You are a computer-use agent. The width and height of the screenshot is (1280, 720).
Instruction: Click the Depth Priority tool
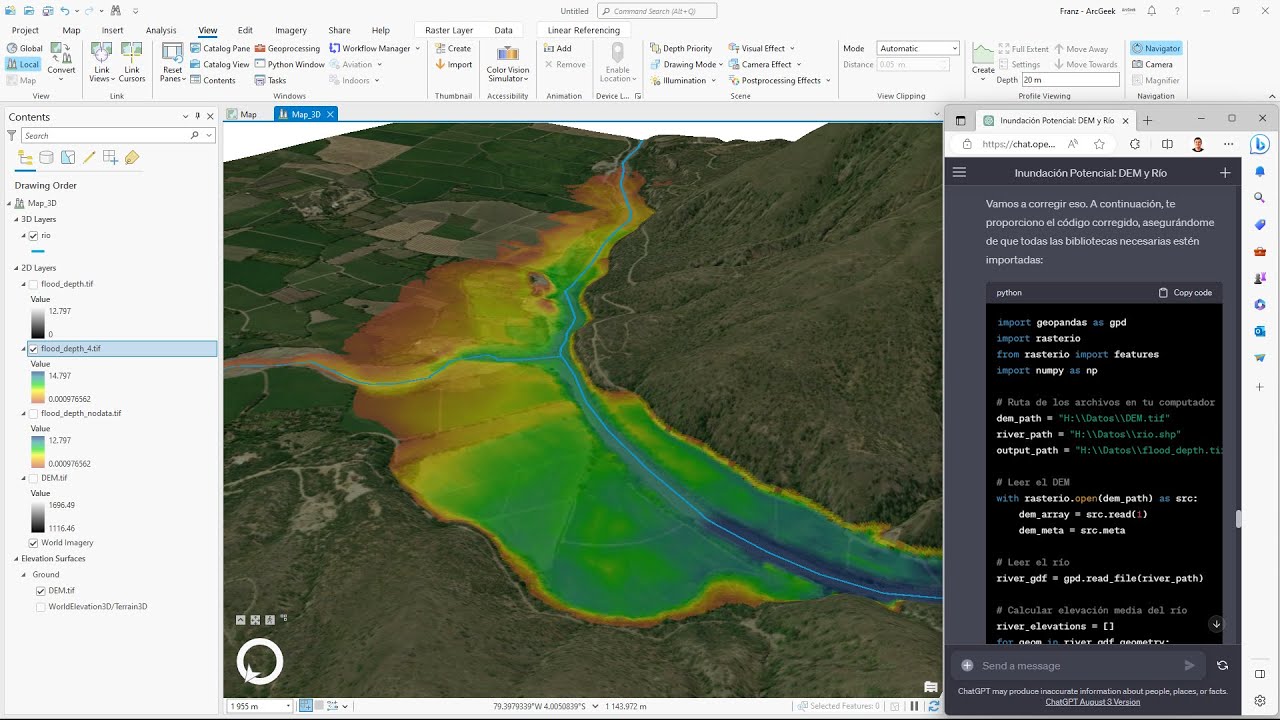click(681, 48)
